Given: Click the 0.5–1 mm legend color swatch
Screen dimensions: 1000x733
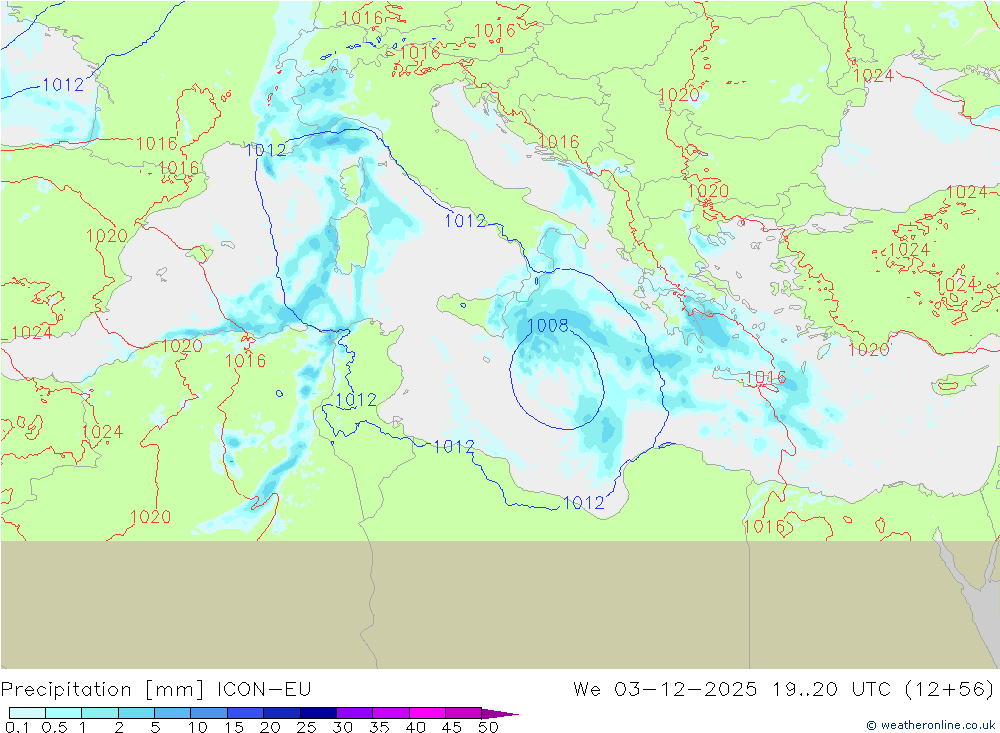Looking at the screenshot, I should tap(64, 713).
